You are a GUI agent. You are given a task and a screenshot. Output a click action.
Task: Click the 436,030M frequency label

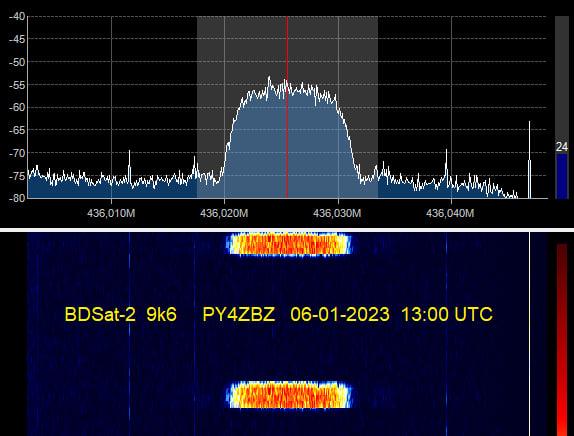(337, 213)
